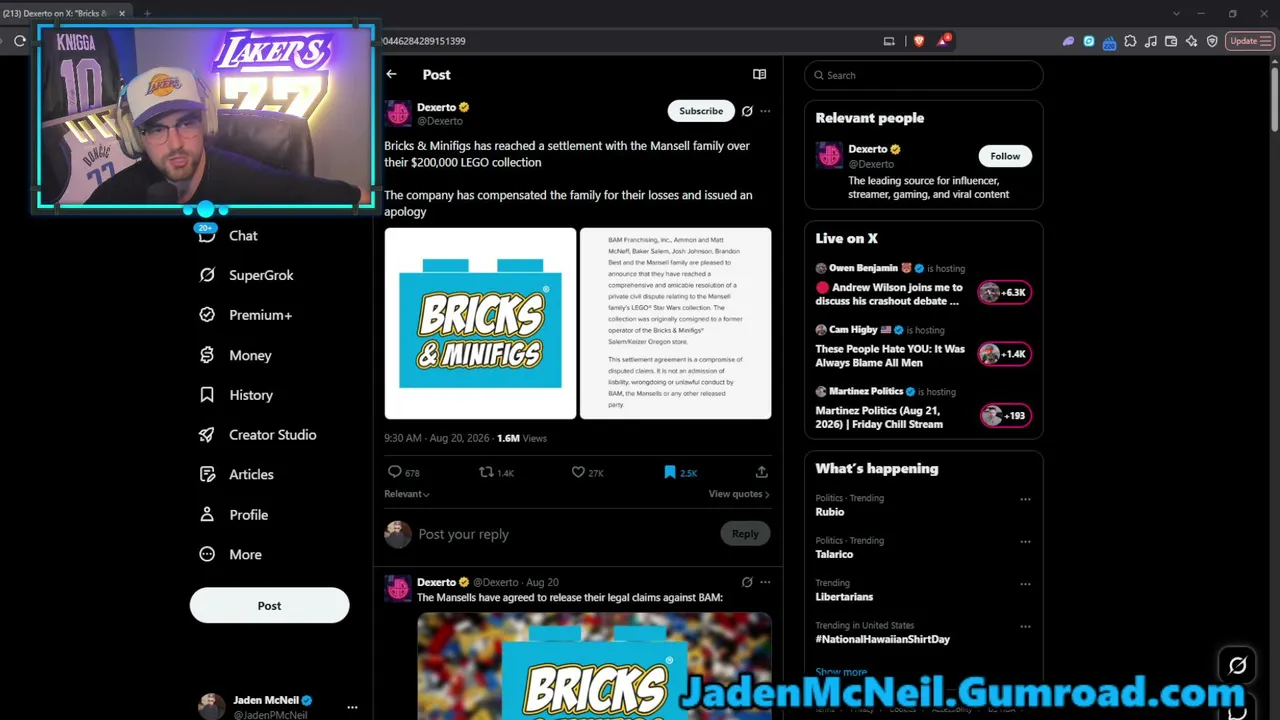Expand the More sidebar menu
Screen dimensions: 1280x720
coord(230,555)
